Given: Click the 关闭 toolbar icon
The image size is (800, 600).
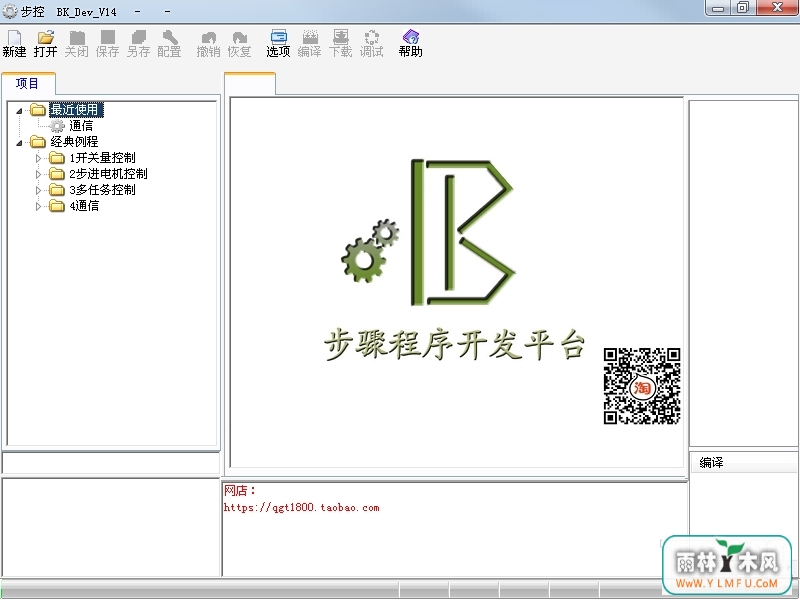Looking at the screenshot, I should (77, 43).
